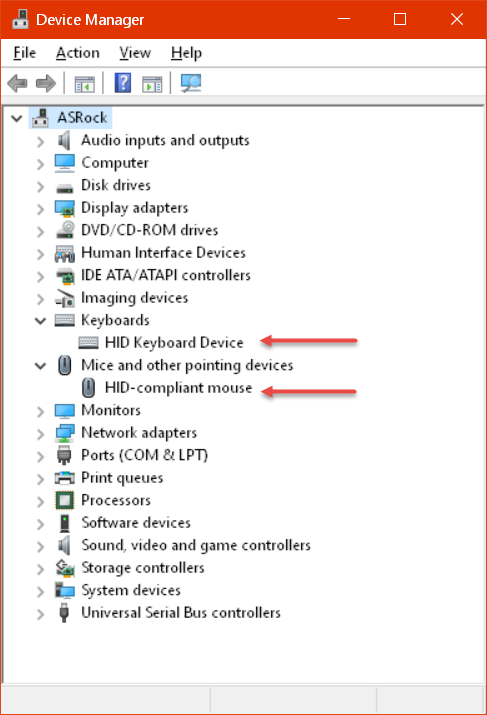Open the View menu

click(x=135, y=53)
